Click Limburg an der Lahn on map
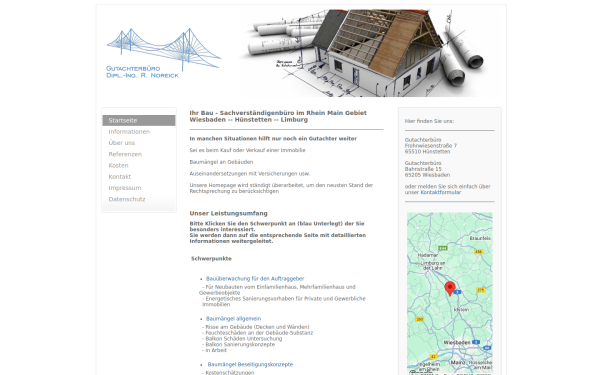Screen dimensions: 600x375 433,266
